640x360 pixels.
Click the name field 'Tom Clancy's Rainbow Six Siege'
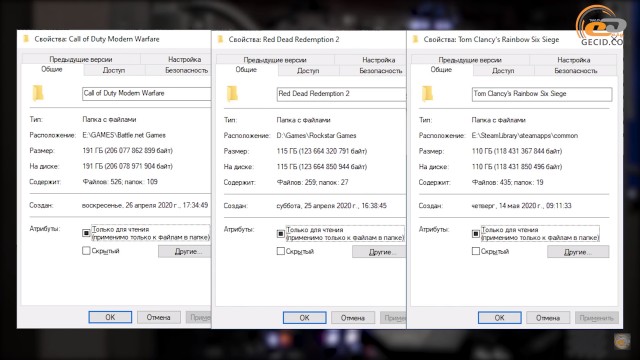(542, 94)
